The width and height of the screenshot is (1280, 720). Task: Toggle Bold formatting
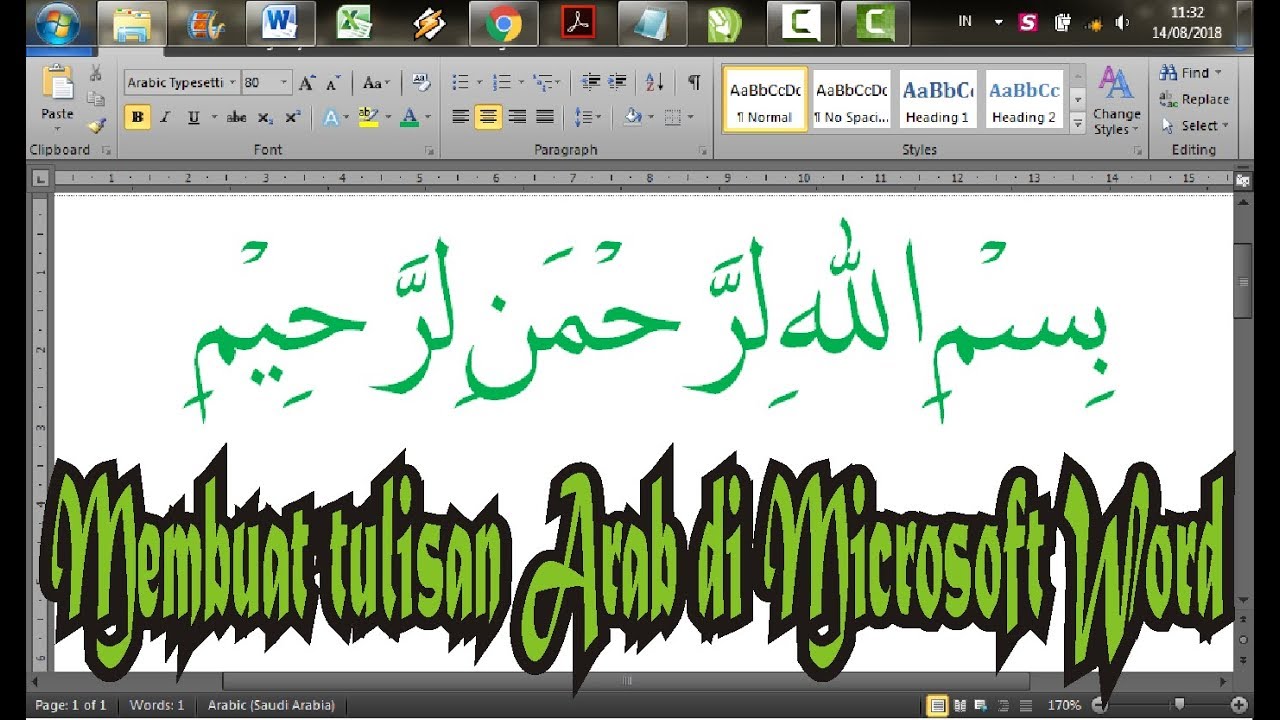point(138,117)
